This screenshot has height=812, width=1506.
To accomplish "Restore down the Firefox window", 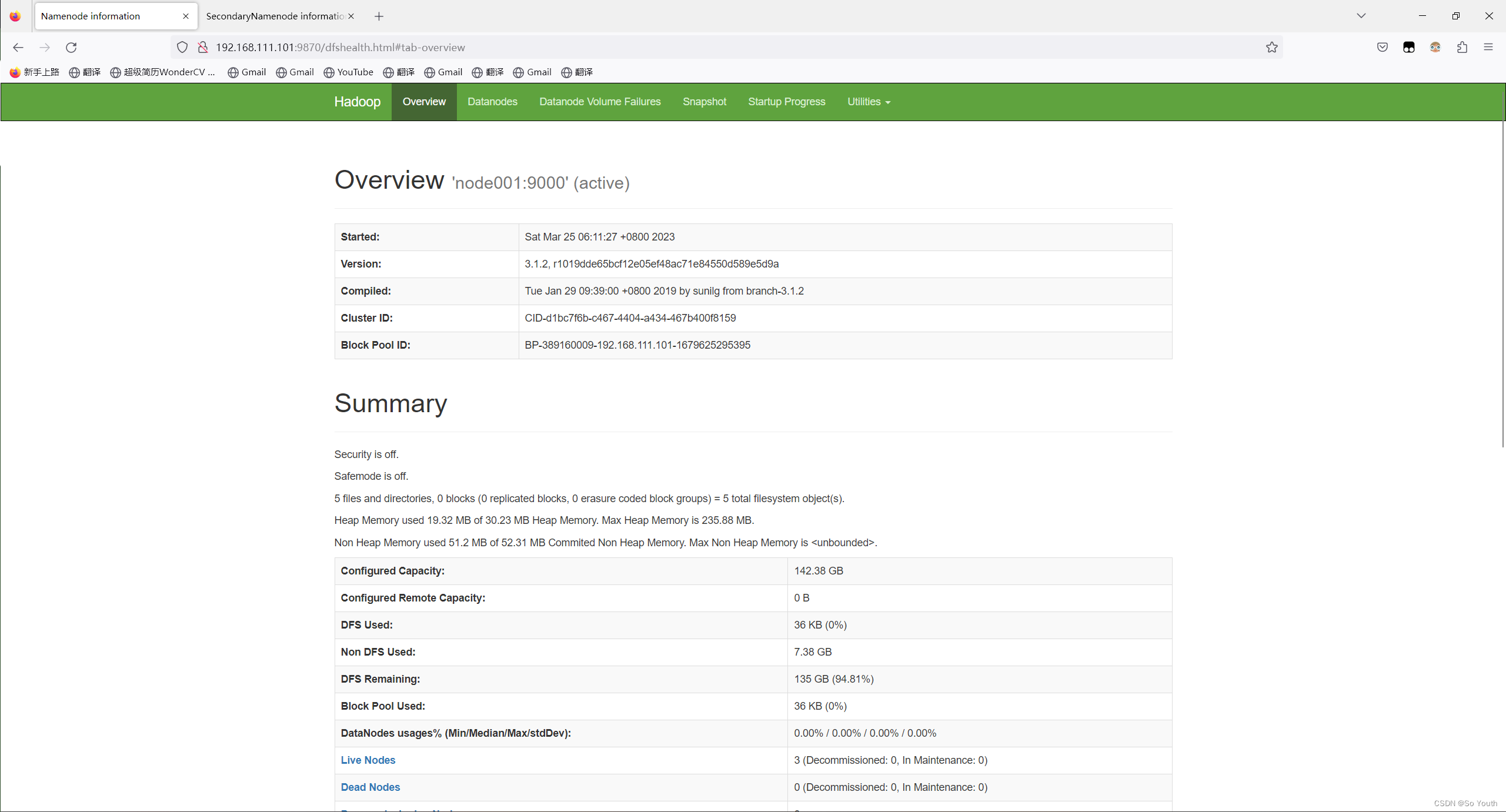I will [1456, 16].
